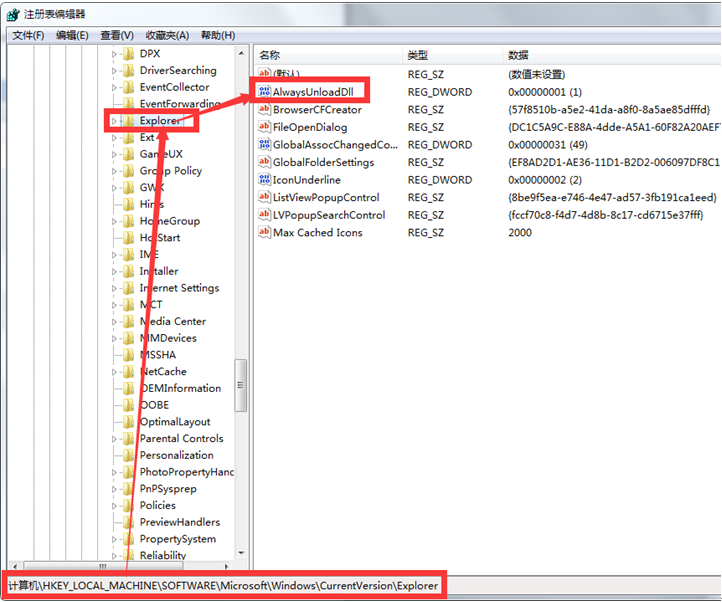Select the IconUnderline value name
Viewport: 722px width, 602px height.
click(x=307, y=179)
